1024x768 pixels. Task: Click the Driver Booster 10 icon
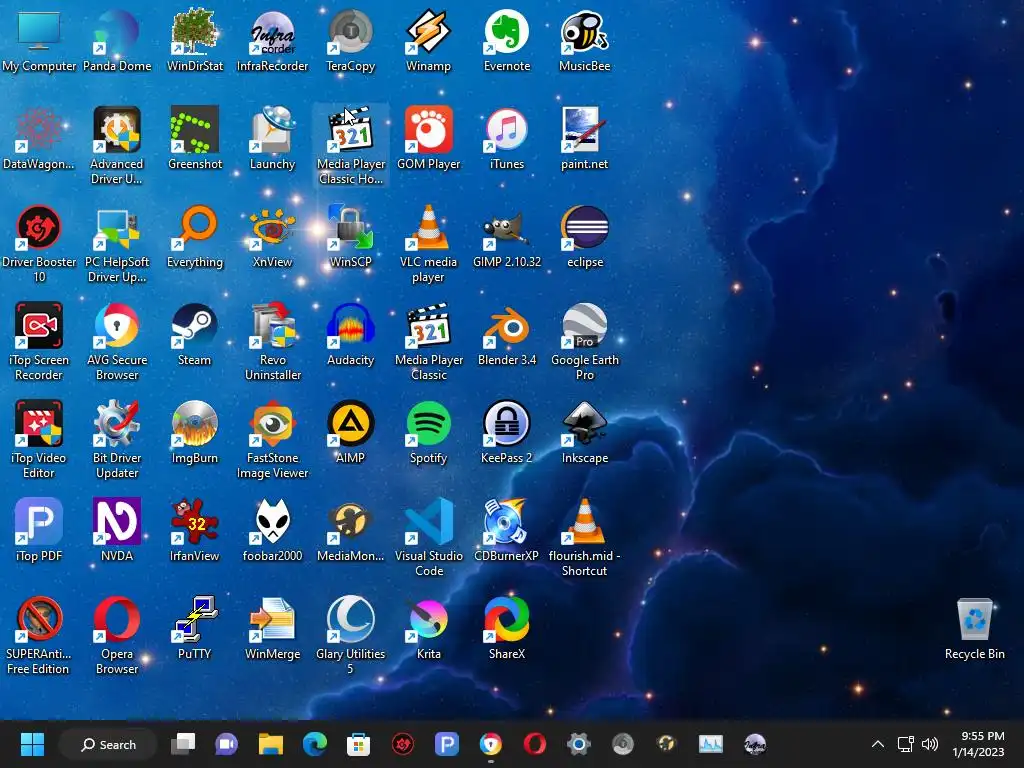(39, 227)
